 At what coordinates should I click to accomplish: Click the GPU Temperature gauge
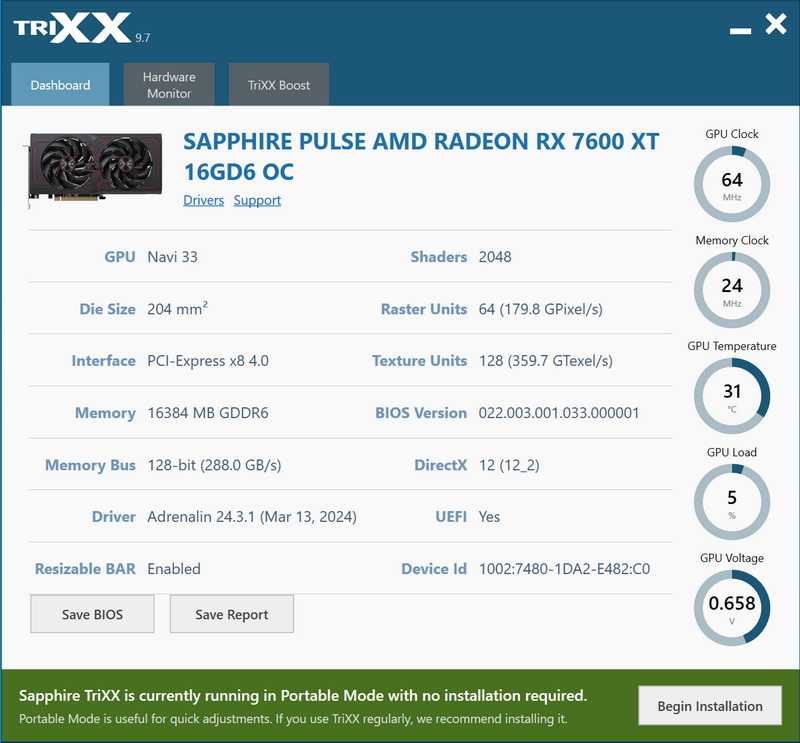click(x=732, y=396)
